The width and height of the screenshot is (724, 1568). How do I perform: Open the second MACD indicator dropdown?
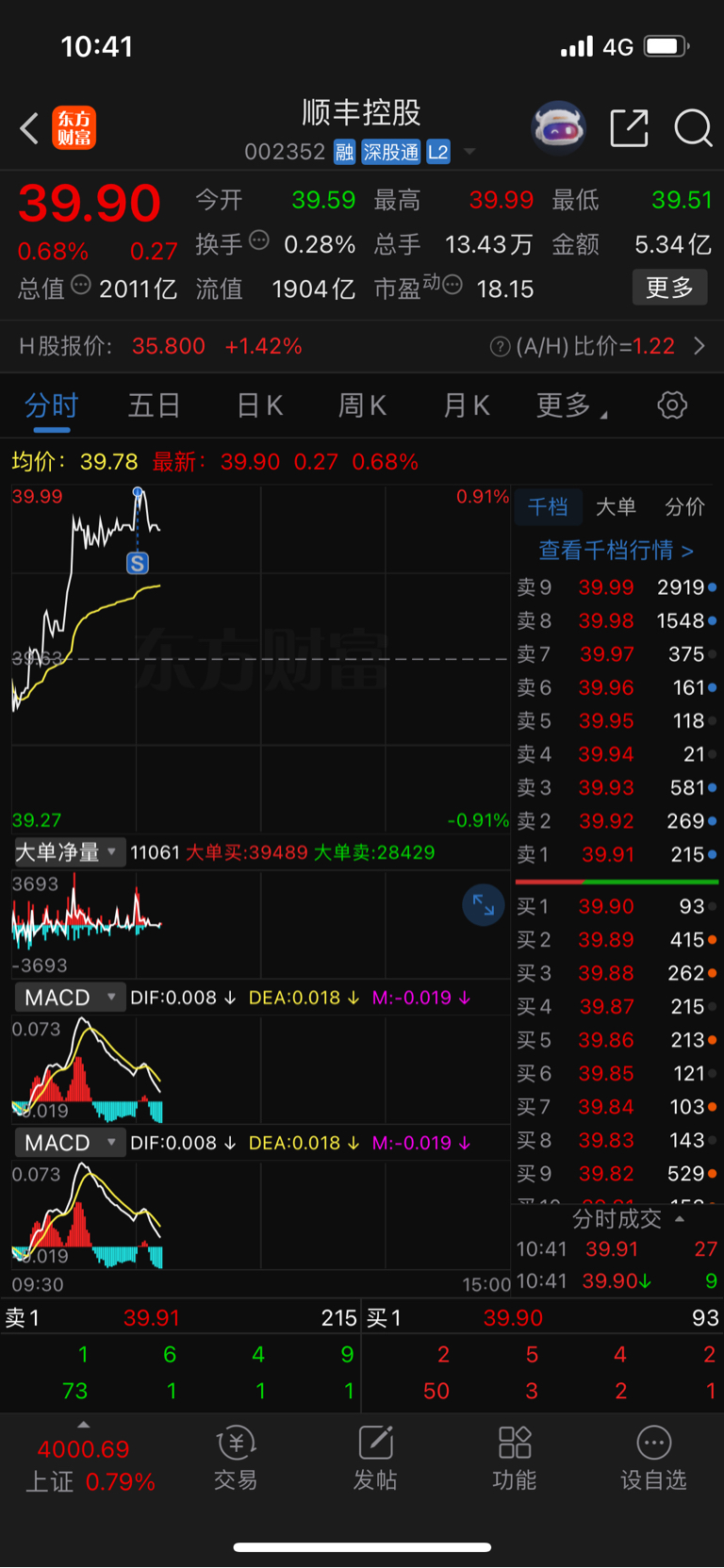click(x=69, y=1143)
